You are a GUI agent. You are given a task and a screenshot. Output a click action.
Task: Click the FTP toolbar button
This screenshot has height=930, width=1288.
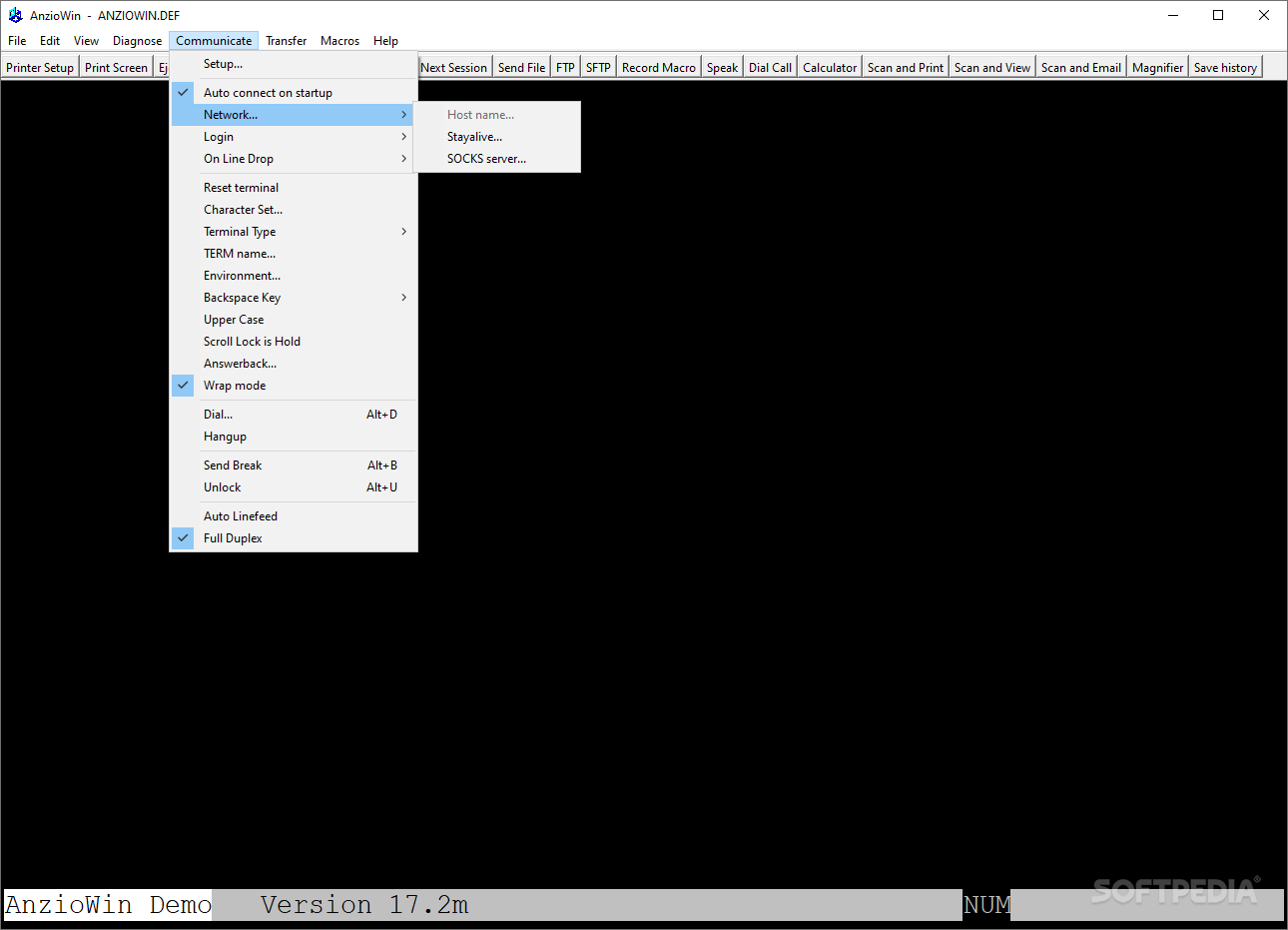click(566, 67)
